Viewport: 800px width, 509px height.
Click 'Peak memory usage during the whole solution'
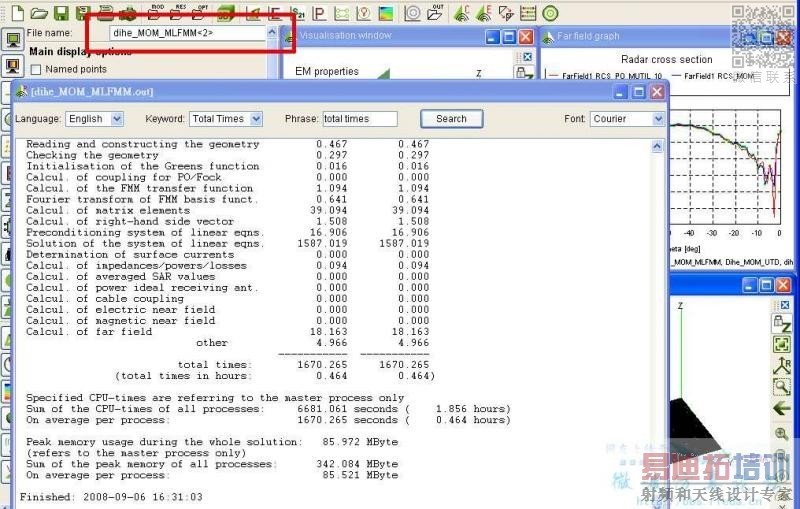164,442
